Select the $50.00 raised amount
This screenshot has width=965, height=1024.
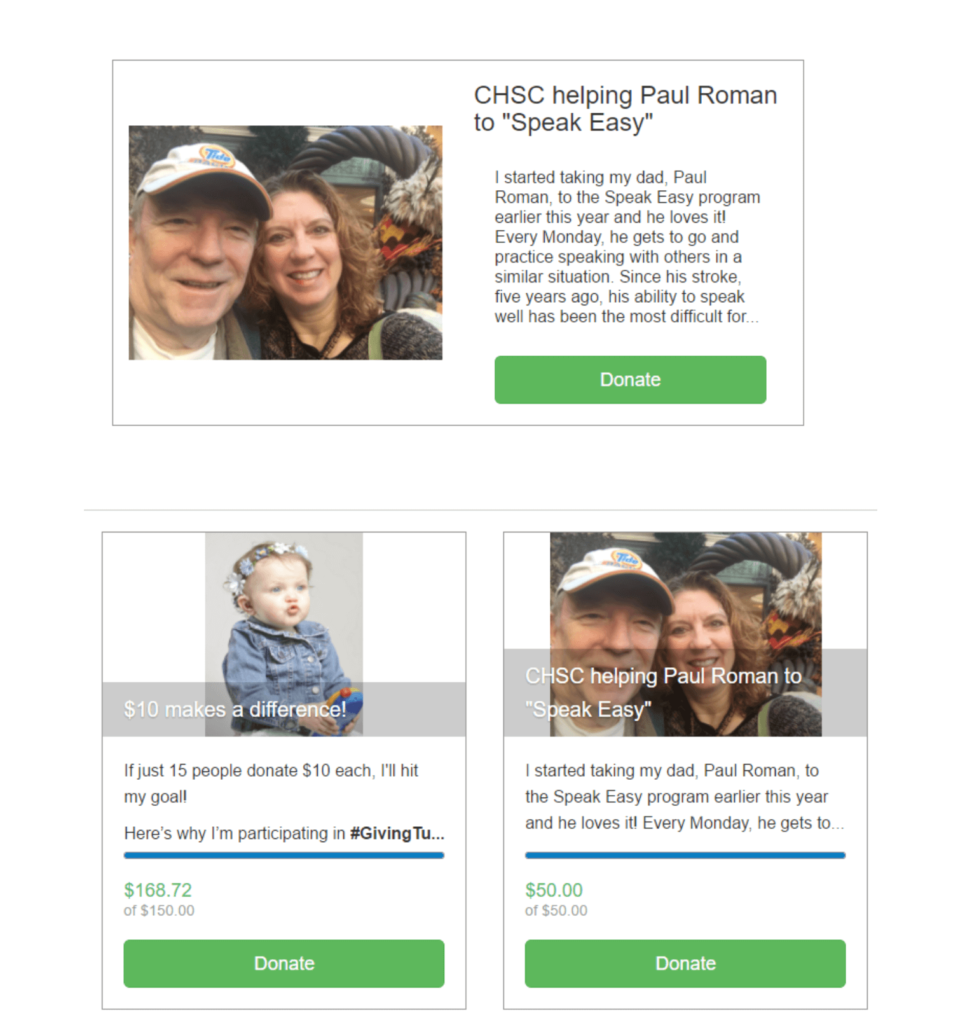[554, 889]
